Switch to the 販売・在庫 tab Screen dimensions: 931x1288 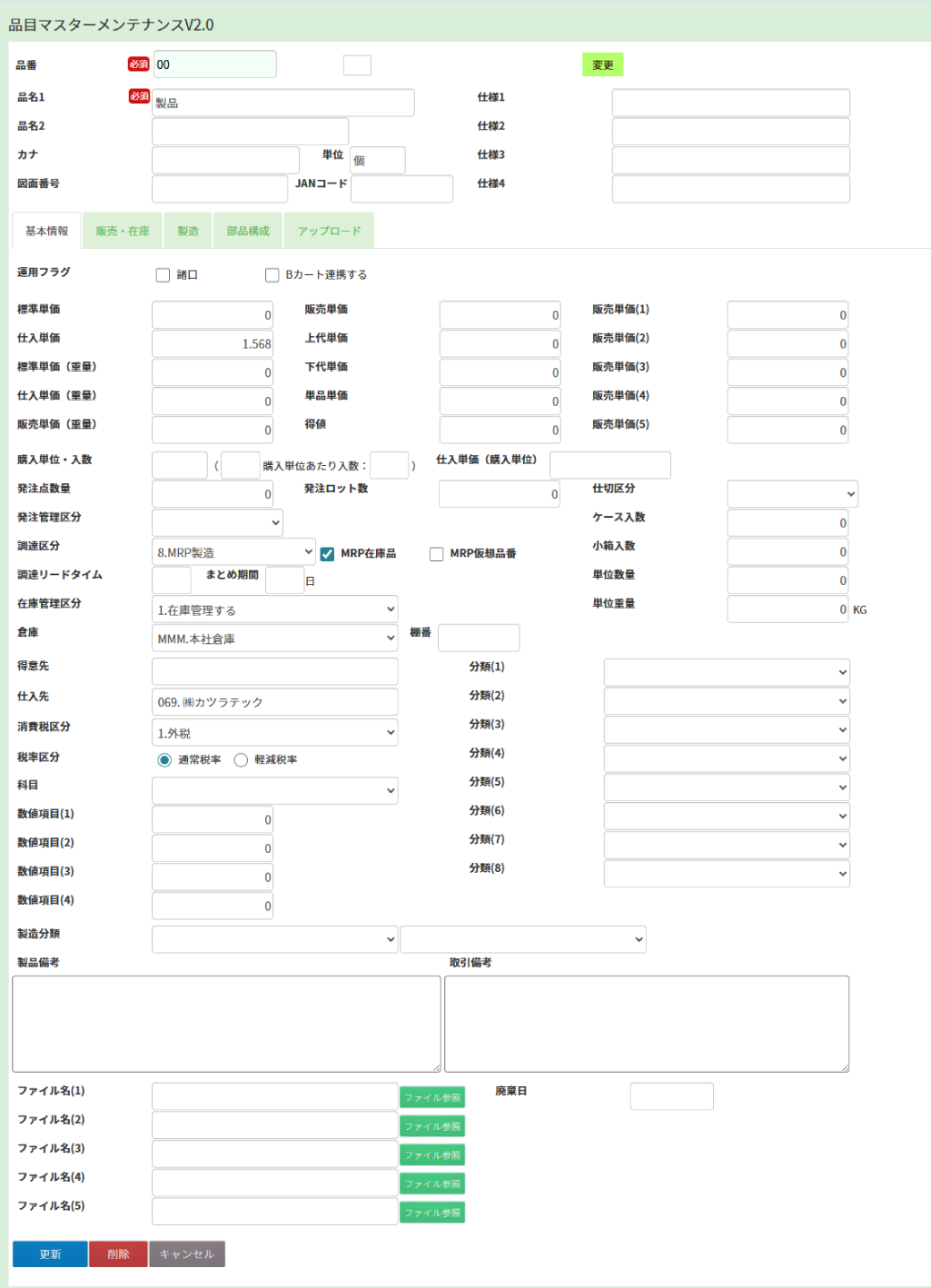tap(123, 231)
